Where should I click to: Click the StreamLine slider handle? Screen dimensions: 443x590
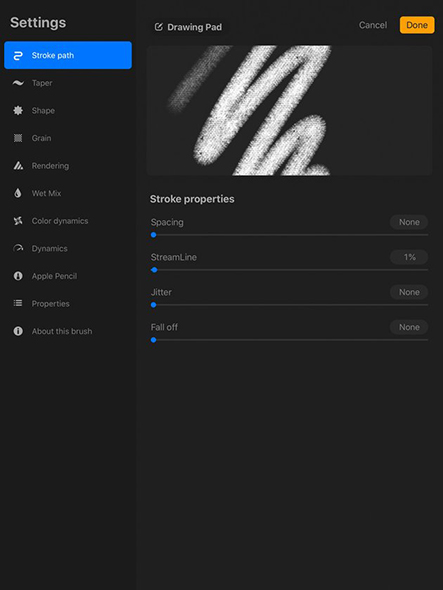154,270
